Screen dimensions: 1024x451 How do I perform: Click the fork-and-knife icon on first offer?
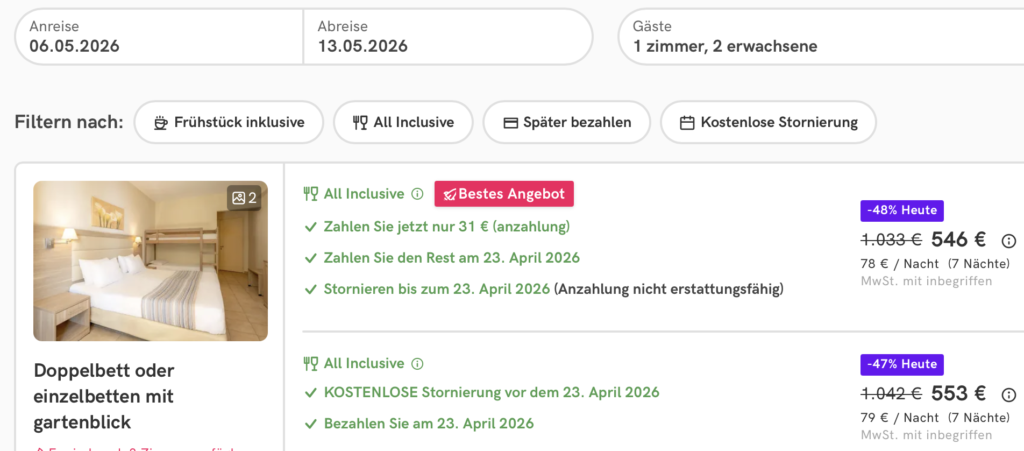tap(311, 194)
